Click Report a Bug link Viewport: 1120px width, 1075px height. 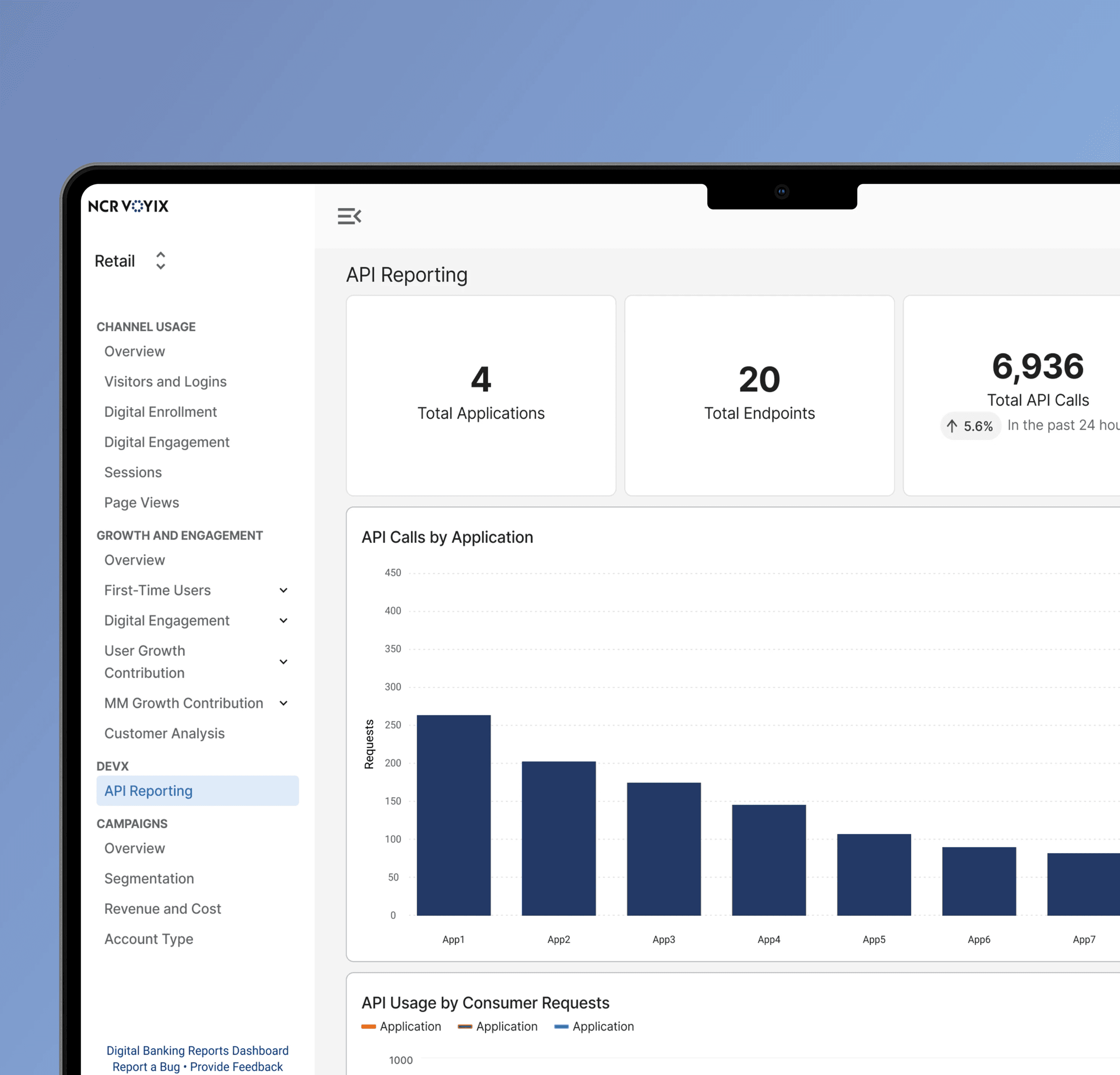(146, 1067)
